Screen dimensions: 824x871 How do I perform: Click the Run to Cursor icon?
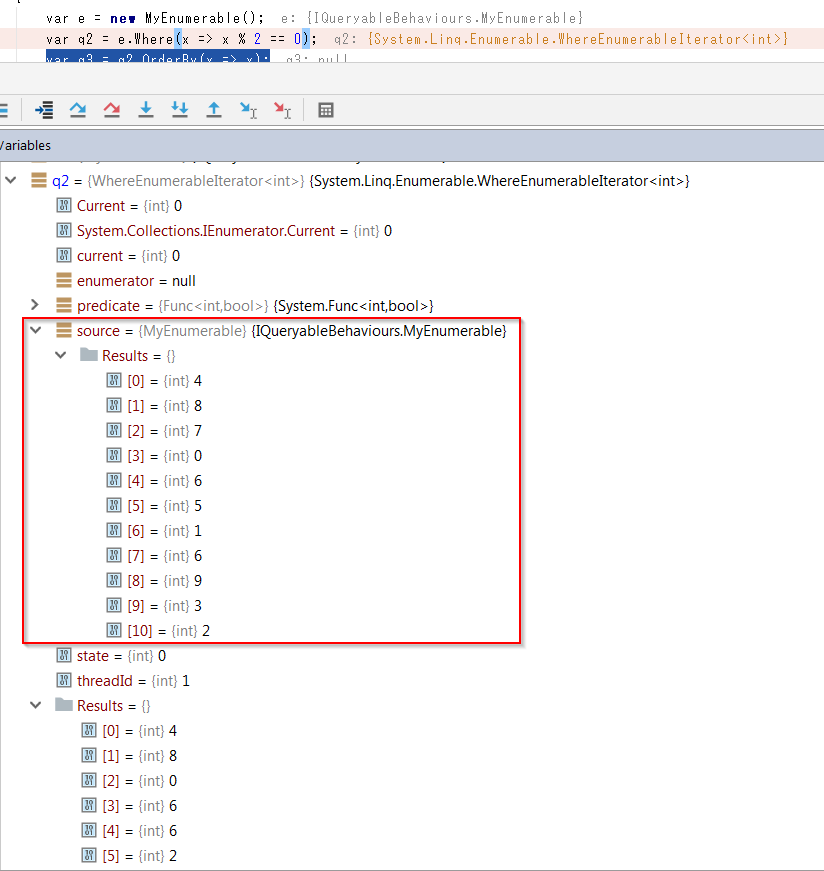point(248,110)
